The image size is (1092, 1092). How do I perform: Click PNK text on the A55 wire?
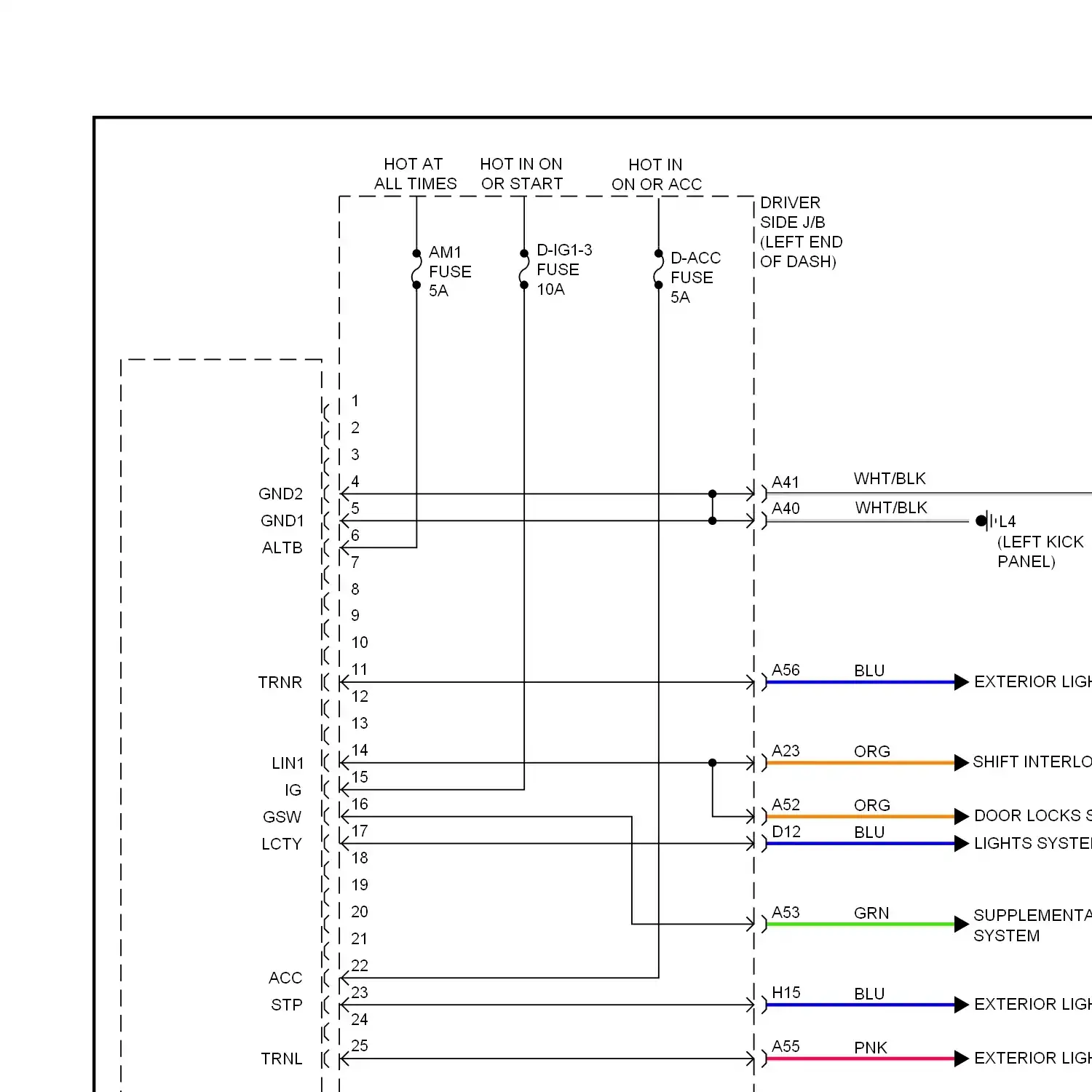click(x=871, y=1048)
